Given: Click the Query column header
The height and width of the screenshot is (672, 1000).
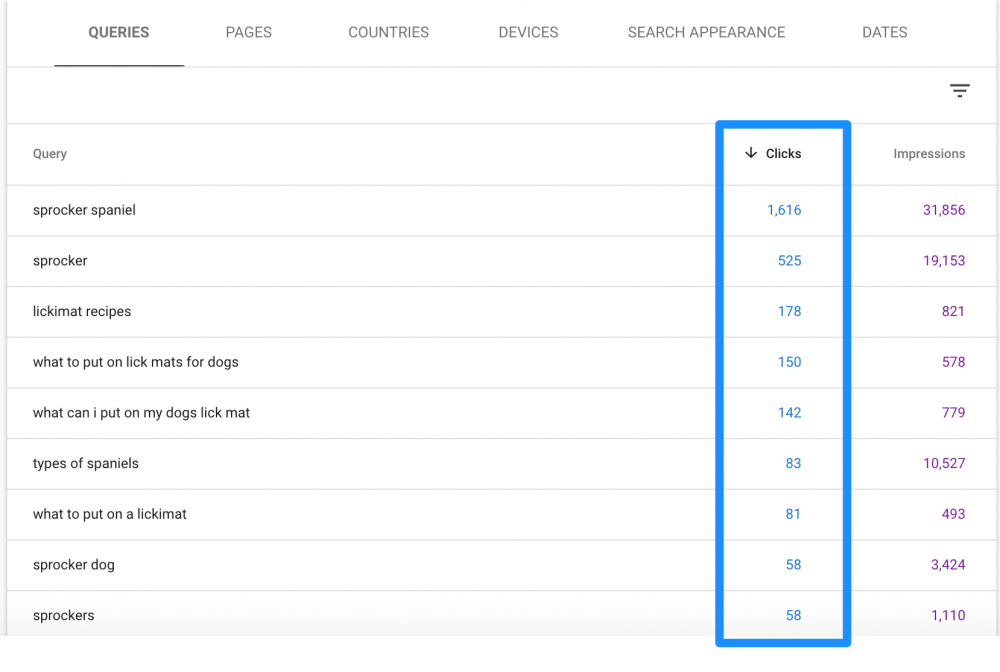Looking at the screenshot, I should (x=50, y=154).
